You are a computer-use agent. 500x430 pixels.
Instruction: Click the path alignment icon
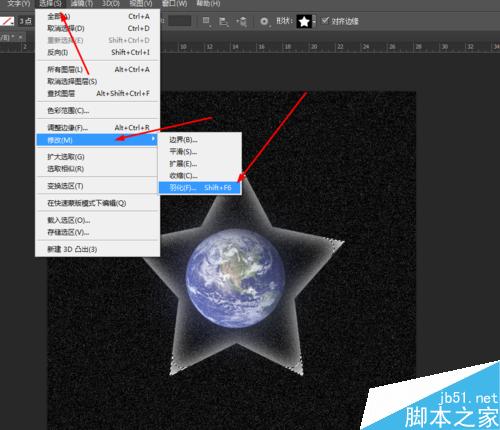pyautogui.click(x=223, y=22)
